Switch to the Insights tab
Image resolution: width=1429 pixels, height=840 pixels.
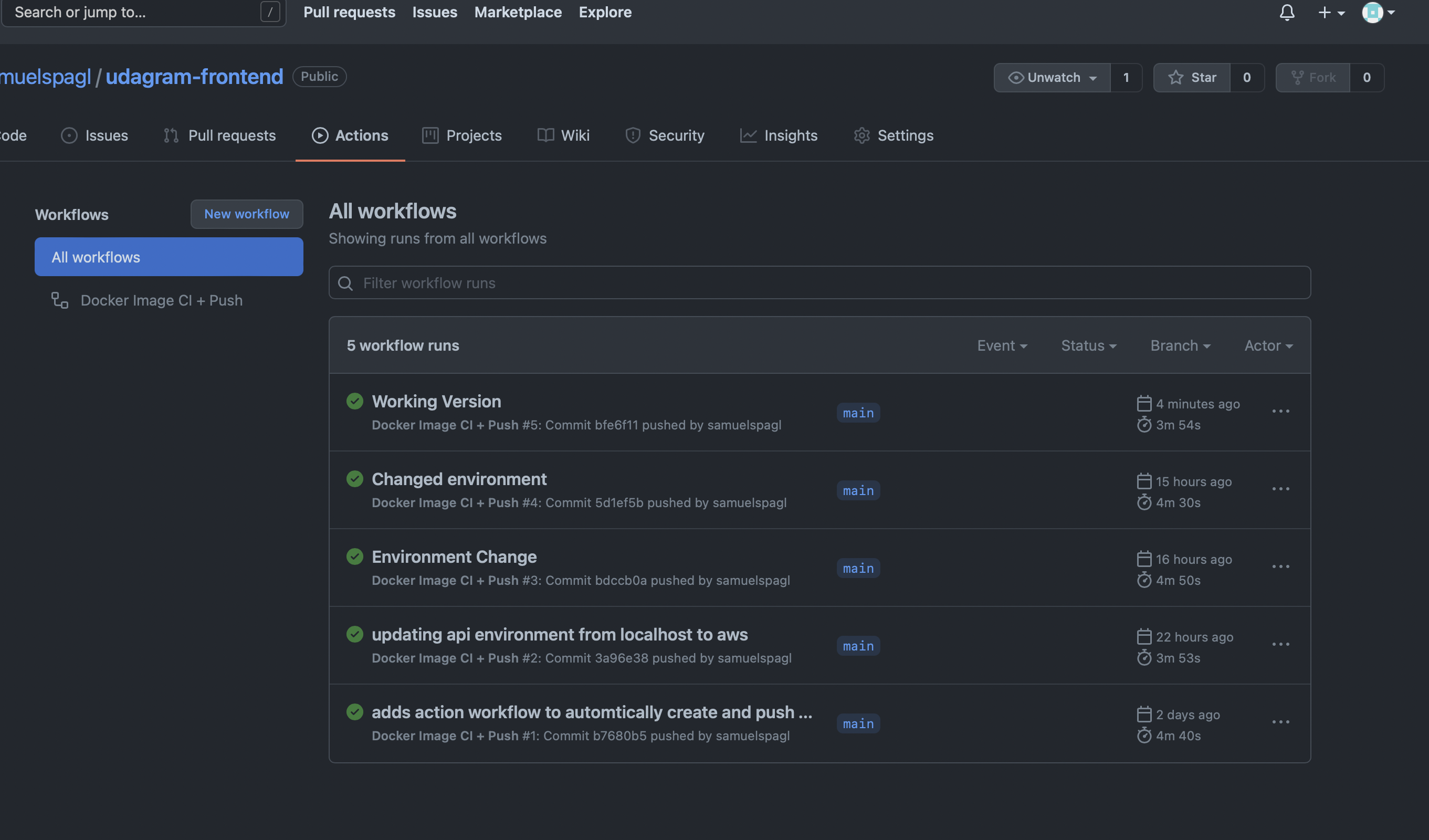point(779,135)
